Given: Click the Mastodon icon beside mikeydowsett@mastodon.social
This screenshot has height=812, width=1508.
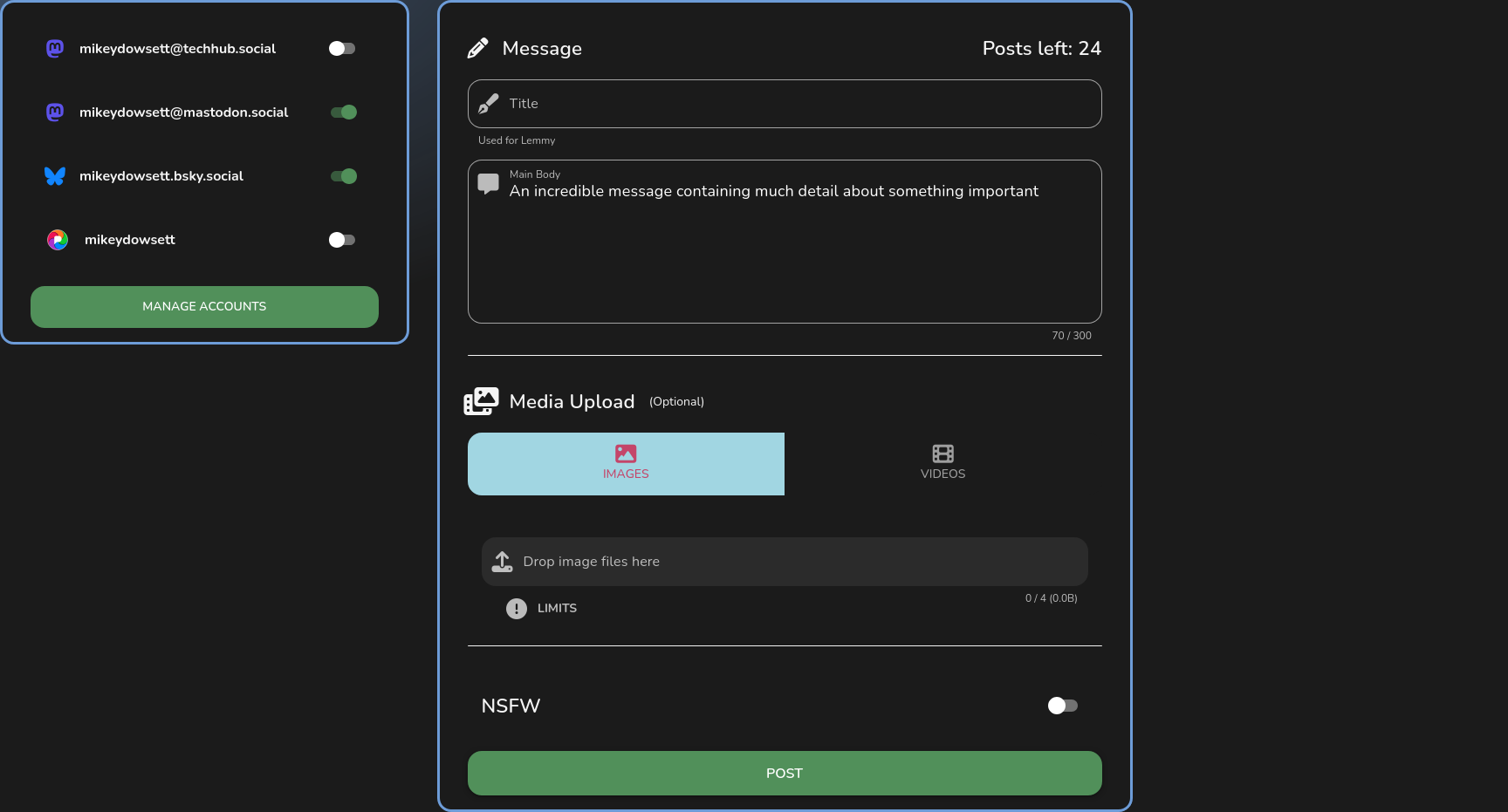Looking at the screenshot, I should (55, 113).
